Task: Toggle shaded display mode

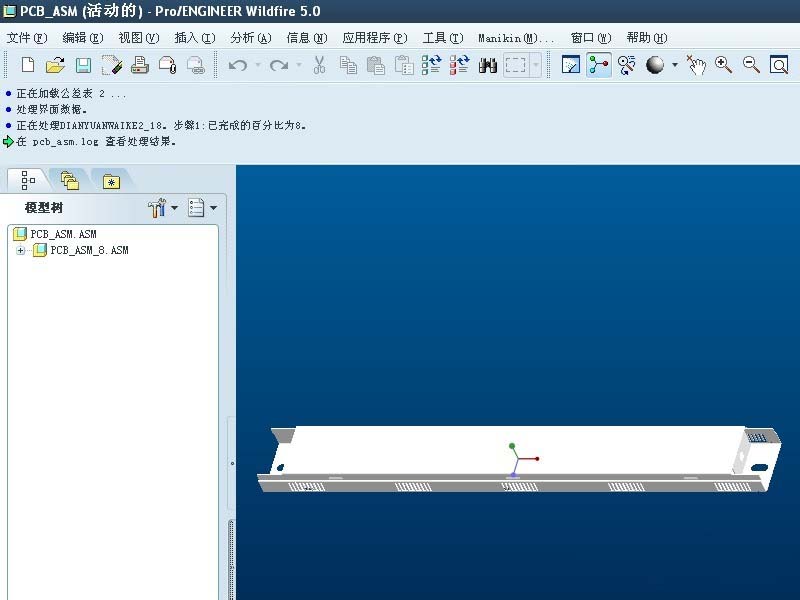Action: click(655, 64)
